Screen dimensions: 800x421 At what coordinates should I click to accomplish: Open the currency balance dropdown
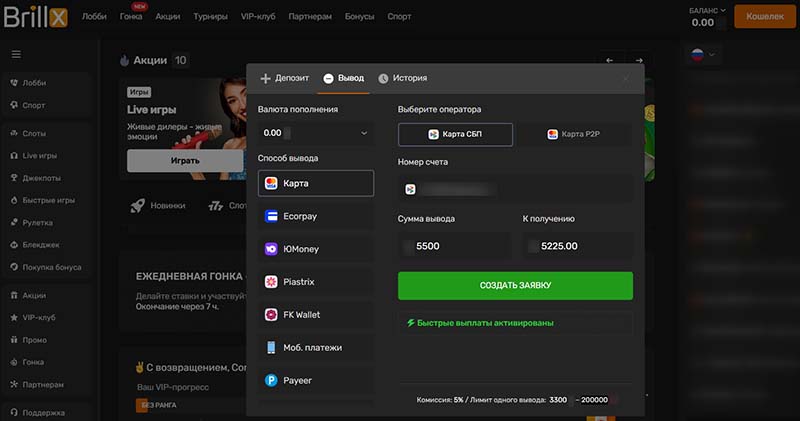pos(315,132)
